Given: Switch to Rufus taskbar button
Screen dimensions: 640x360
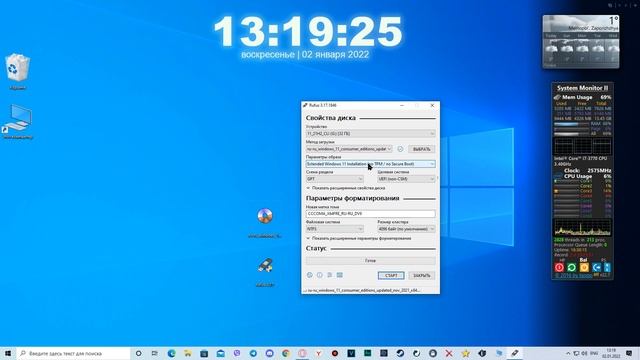Looking at the screenshot, I should pyautogui.click(x=515, y=353).
